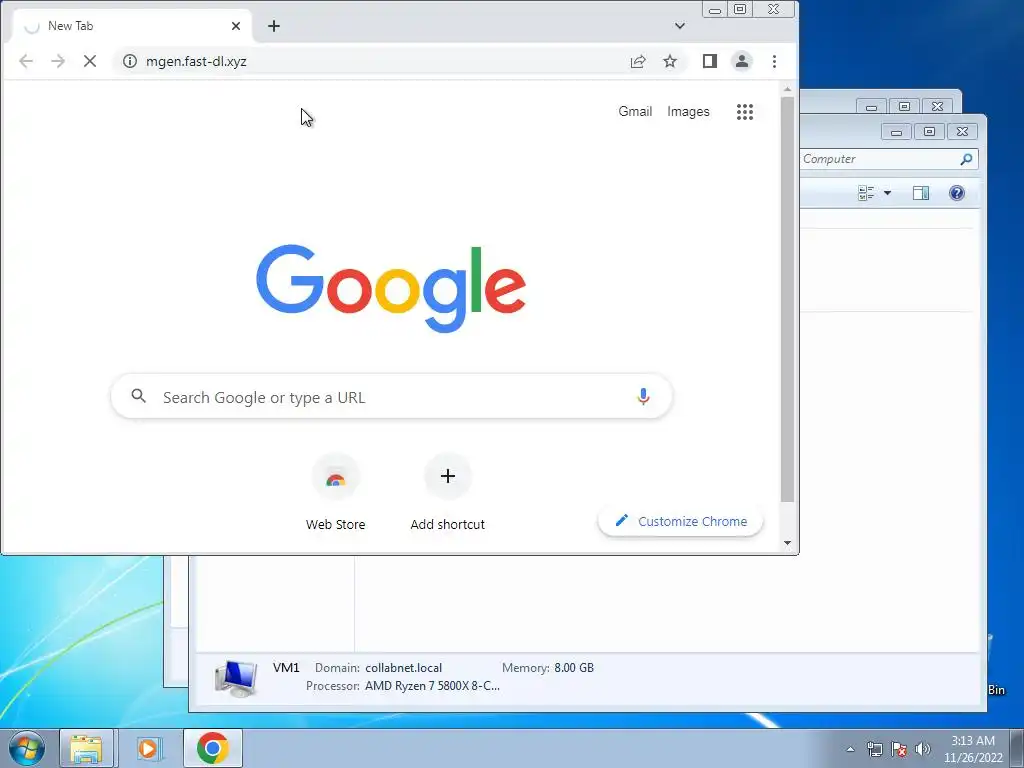This screenshot has height=768, width=1024.
Task: Toggle Explorer preview pane icon
Action: [921, 193]
